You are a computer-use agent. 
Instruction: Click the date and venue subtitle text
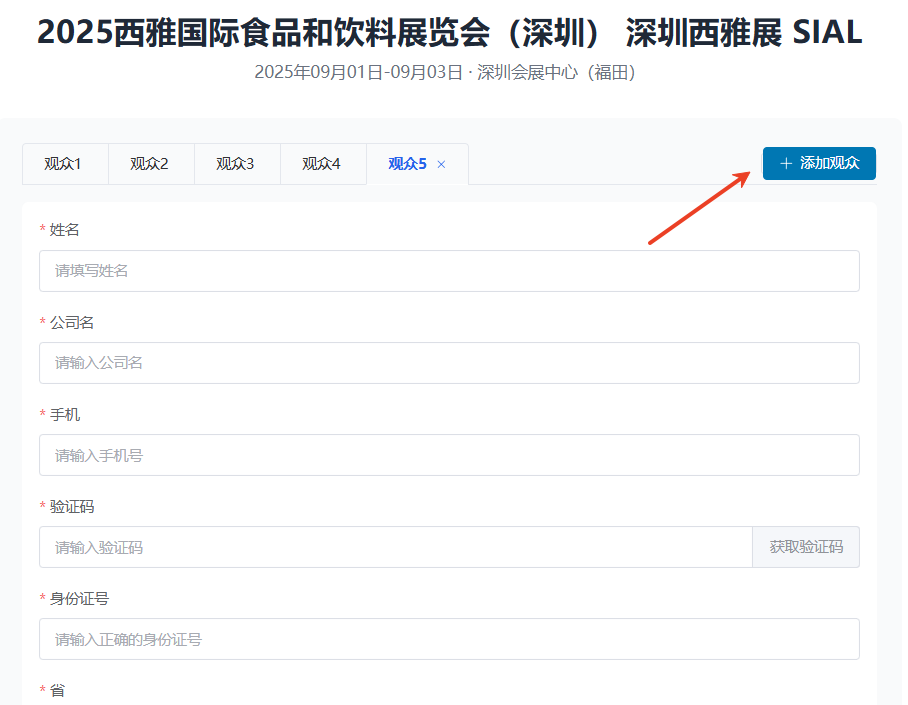[445, 72]
